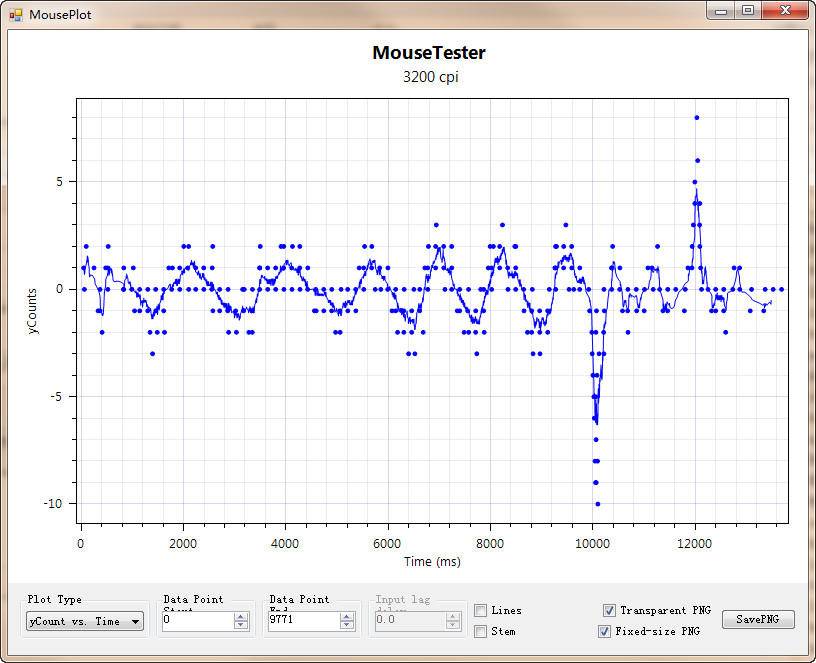Image resolution: width=816 pixels, height=663 pixels.
Task: Uncheck Transparent PNG option
Action: (609, 610)
